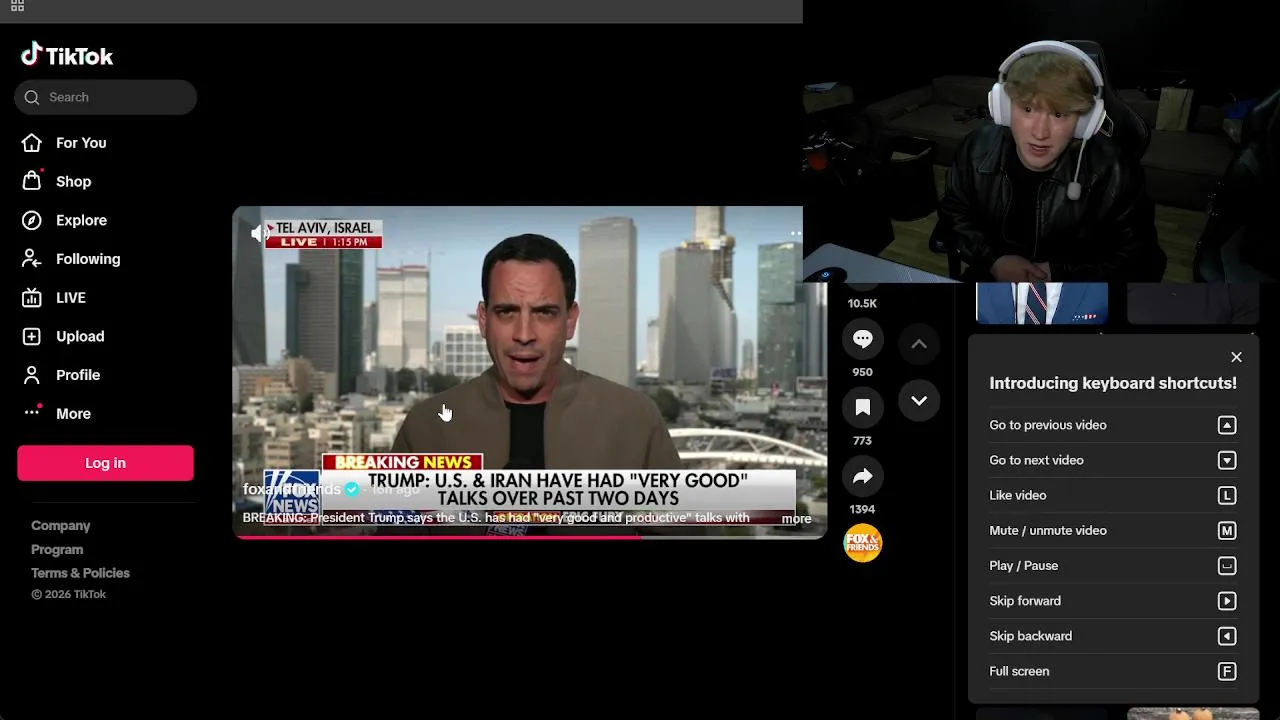Viewport: 1280px width, 720px height.
Task: Click the plus square icon beside Upload
Action: point(32,337)
